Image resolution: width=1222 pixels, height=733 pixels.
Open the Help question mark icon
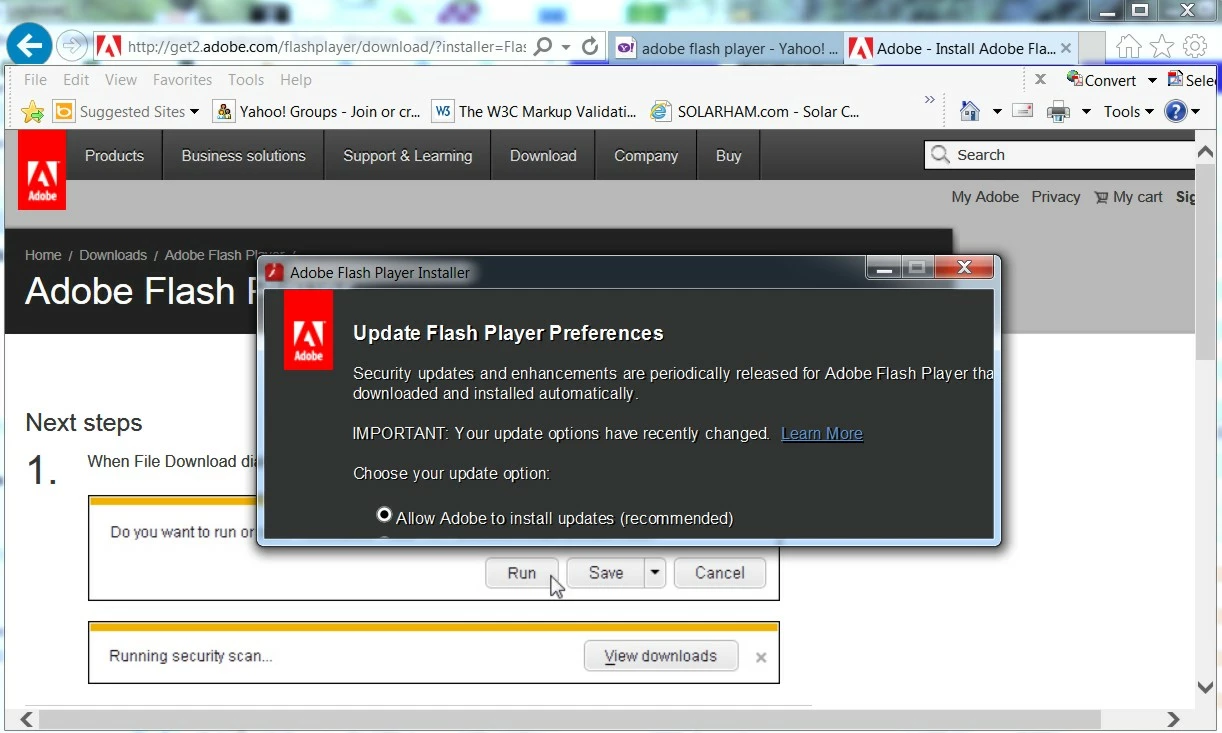[x=1175, y=112]
